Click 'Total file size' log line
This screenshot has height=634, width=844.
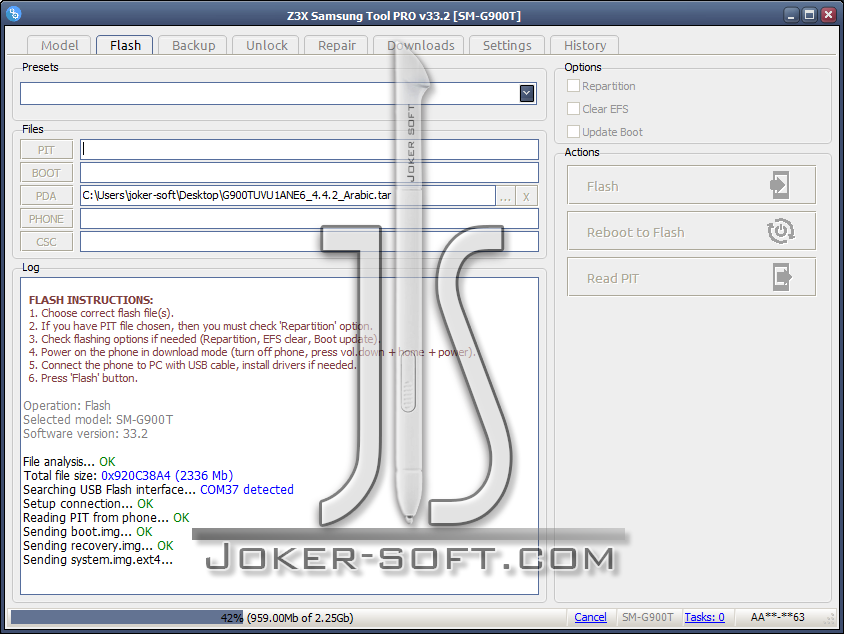pyautogui.click(x=128, y=476)
